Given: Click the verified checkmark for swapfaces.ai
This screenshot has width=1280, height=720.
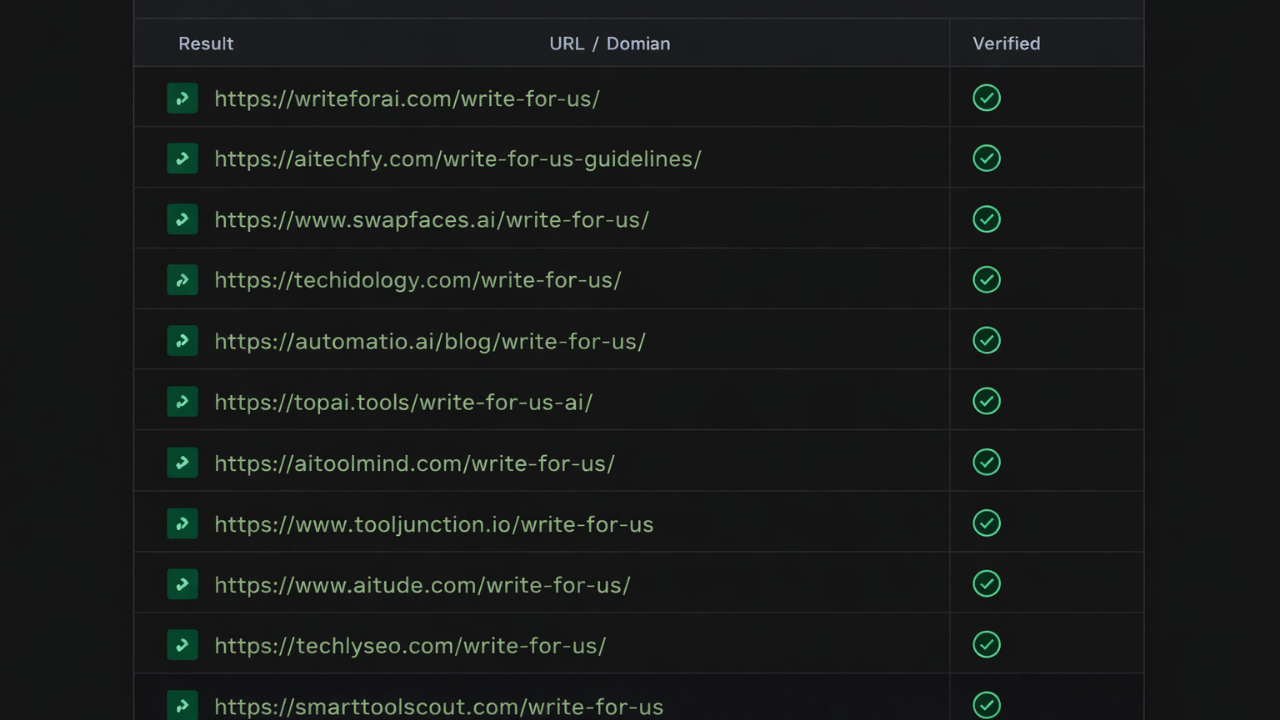Looking at the screenshot, I should 987,219.
